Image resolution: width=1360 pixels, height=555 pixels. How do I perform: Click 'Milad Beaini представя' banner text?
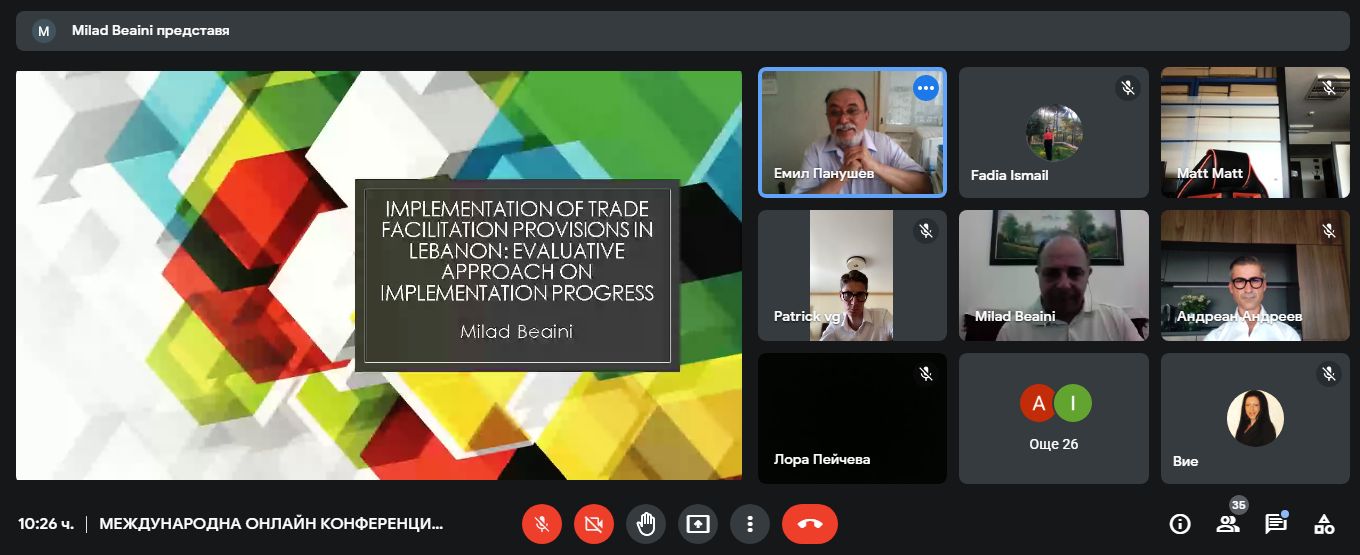151,31
